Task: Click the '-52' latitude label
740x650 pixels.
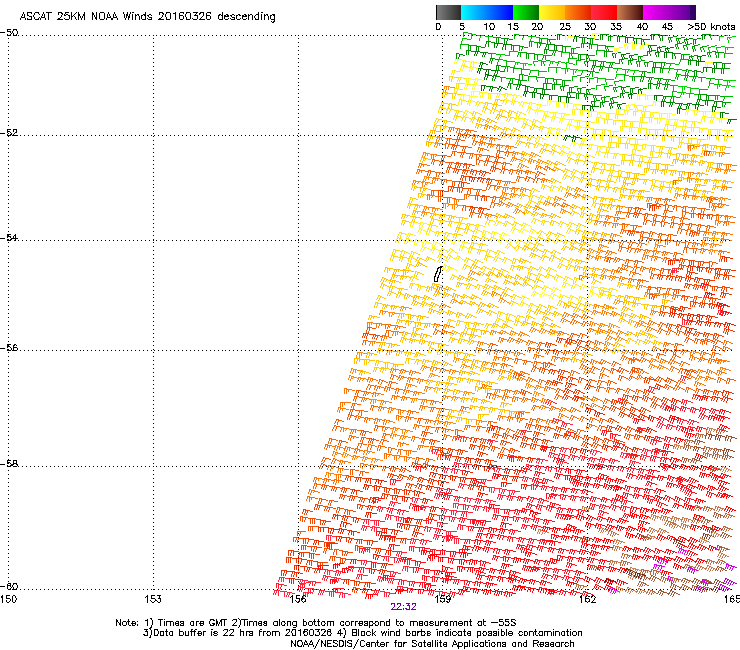Action: click(x=9, y=133)
